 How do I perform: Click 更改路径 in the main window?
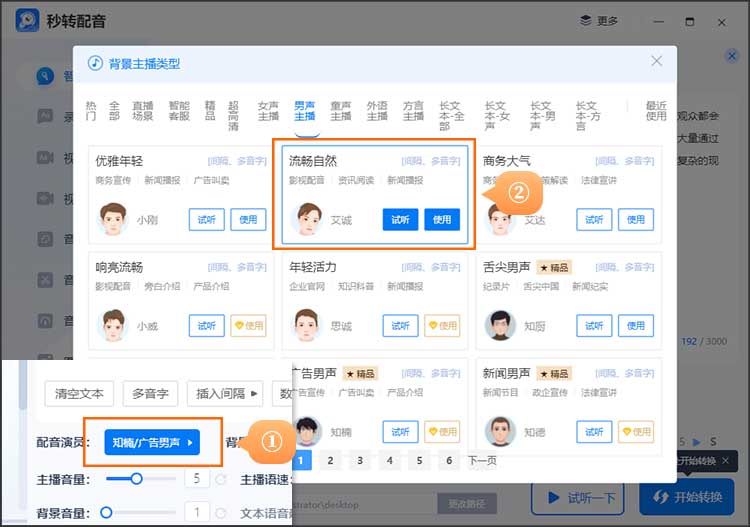(x=467, y=504)
